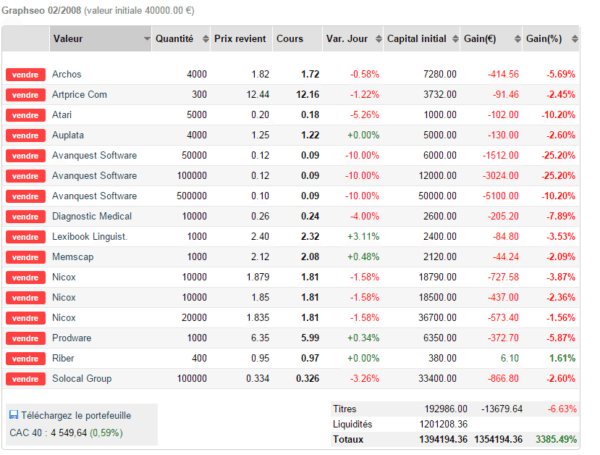Image resolution: width=600 pixels, height=455 pixels.
Task: Click vendre for Lexibook Linguist.
Action: (26, 237)
